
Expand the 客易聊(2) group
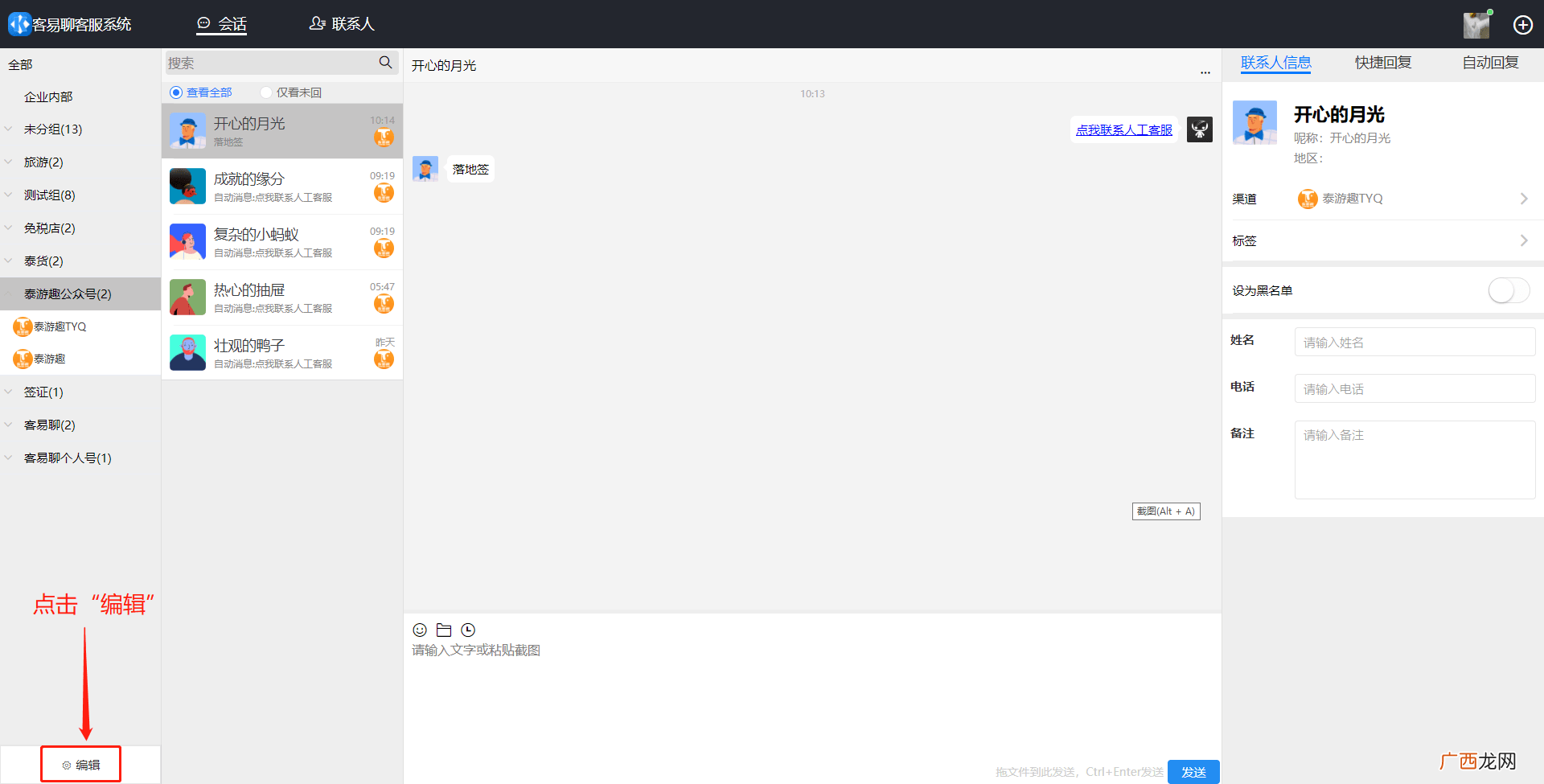point(80,425)
